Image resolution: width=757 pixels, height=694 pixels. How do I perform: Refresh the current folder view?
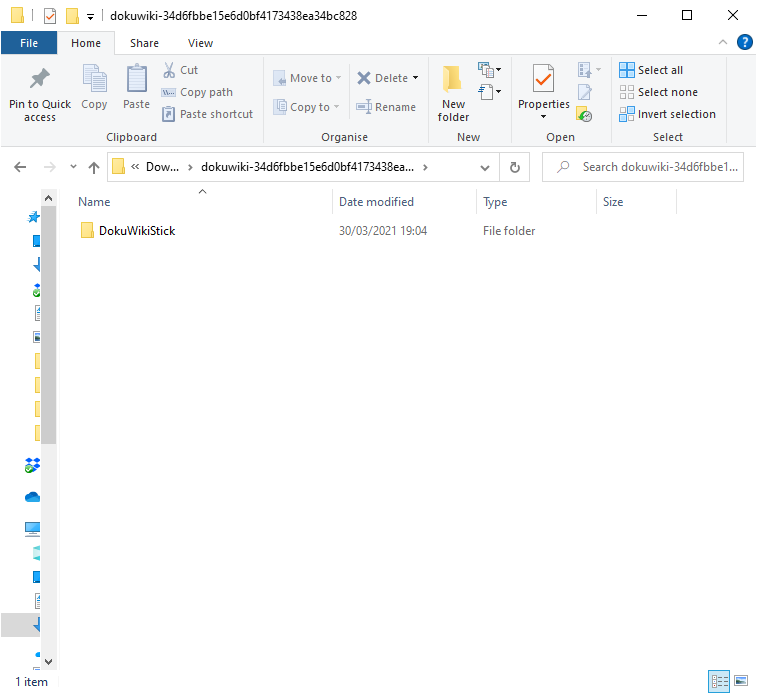click(x=515, y=167)
